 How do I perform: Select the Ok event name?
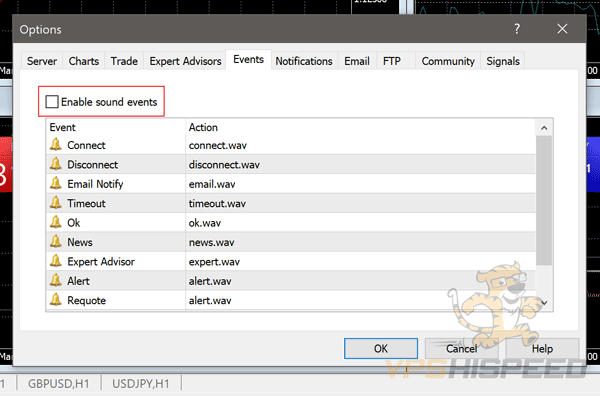(73, 223)
